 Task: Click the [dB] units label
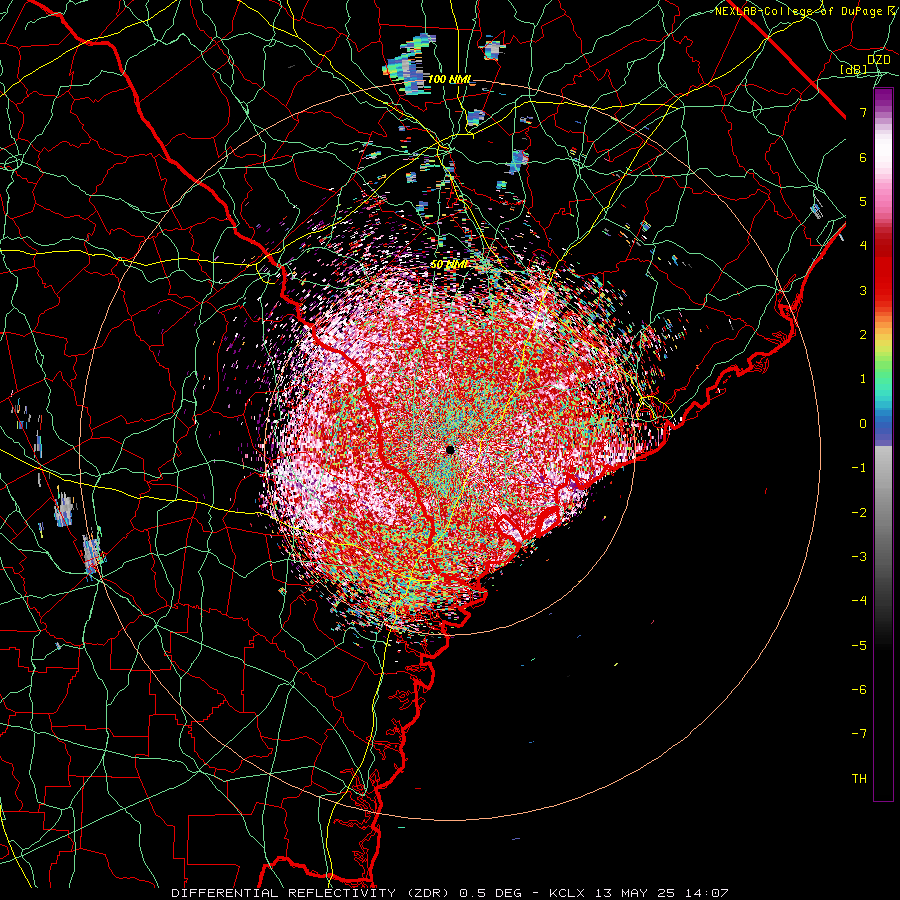854,70
